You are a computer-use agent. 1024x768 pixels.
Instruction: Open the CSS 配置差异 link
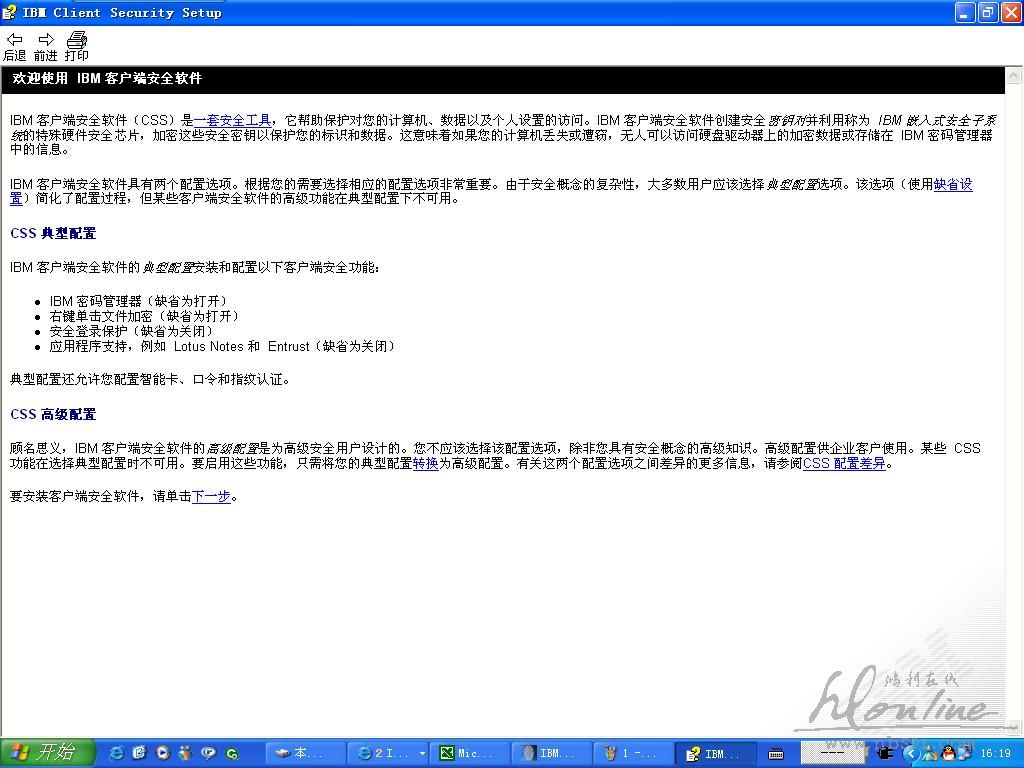coord(844,463)
